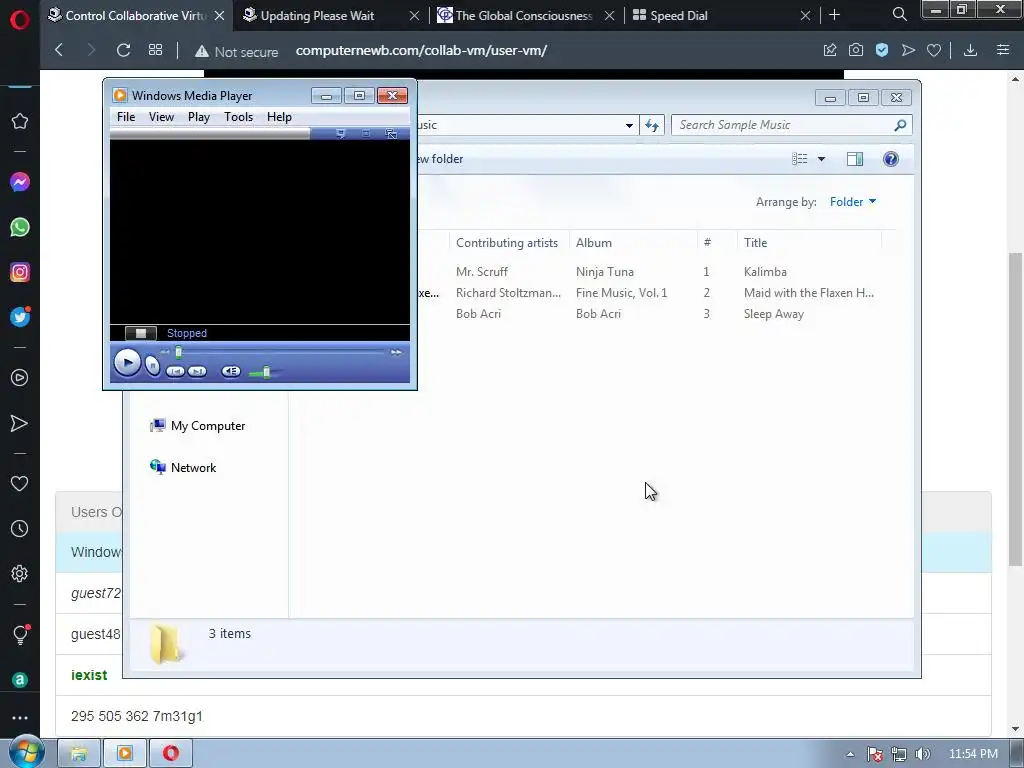The height and width of the screenshot is (768, 1024).
Task: Open the View menu in Windows Media Player
Action: pos(161,117)
